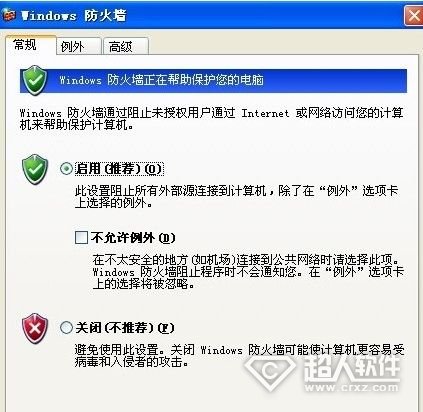
Task: Switch to the 例外 tab
Action: [78, 46]
